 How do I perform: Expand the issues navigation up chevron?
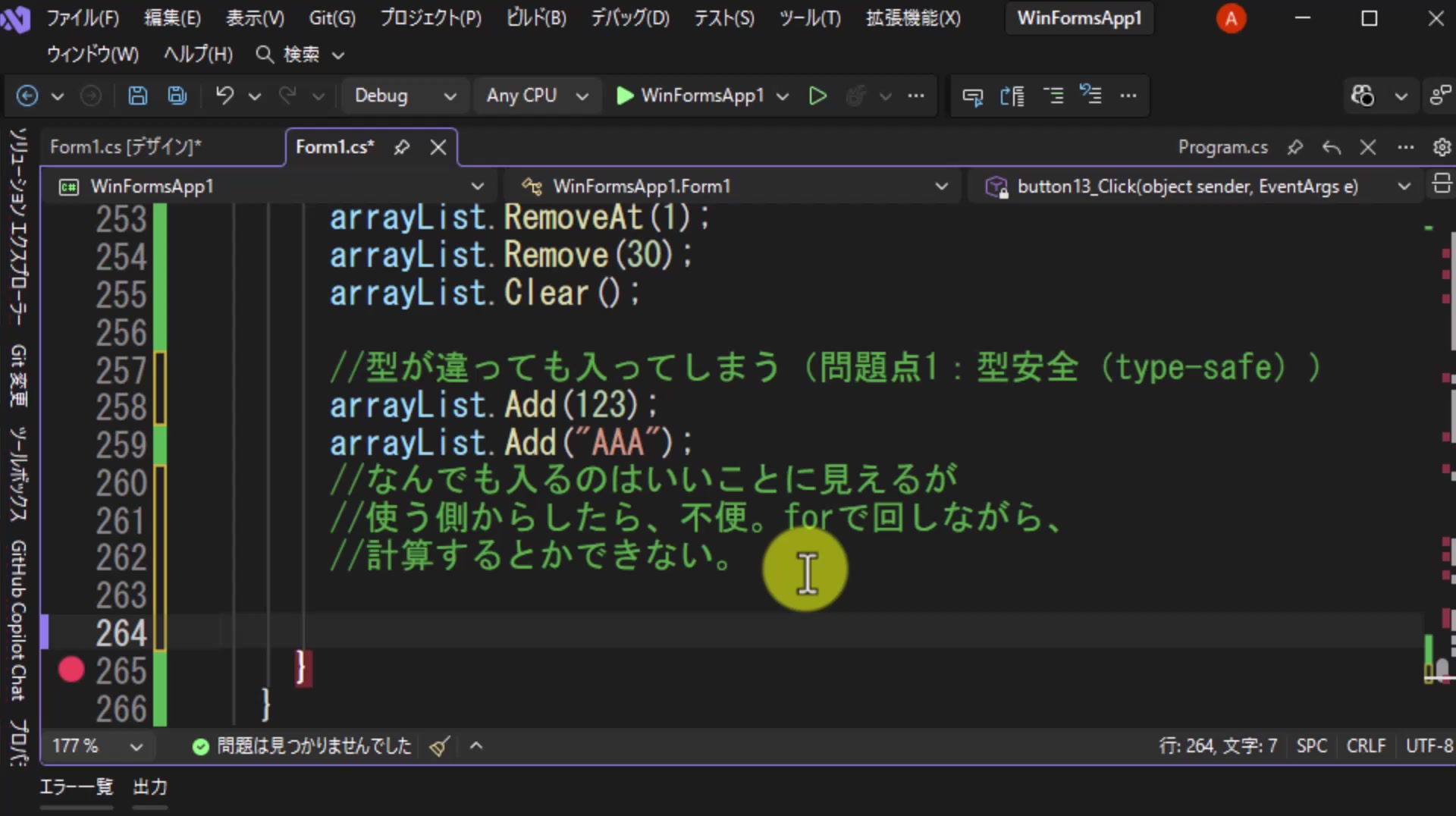pyautogui.click(x=476, y=746)
